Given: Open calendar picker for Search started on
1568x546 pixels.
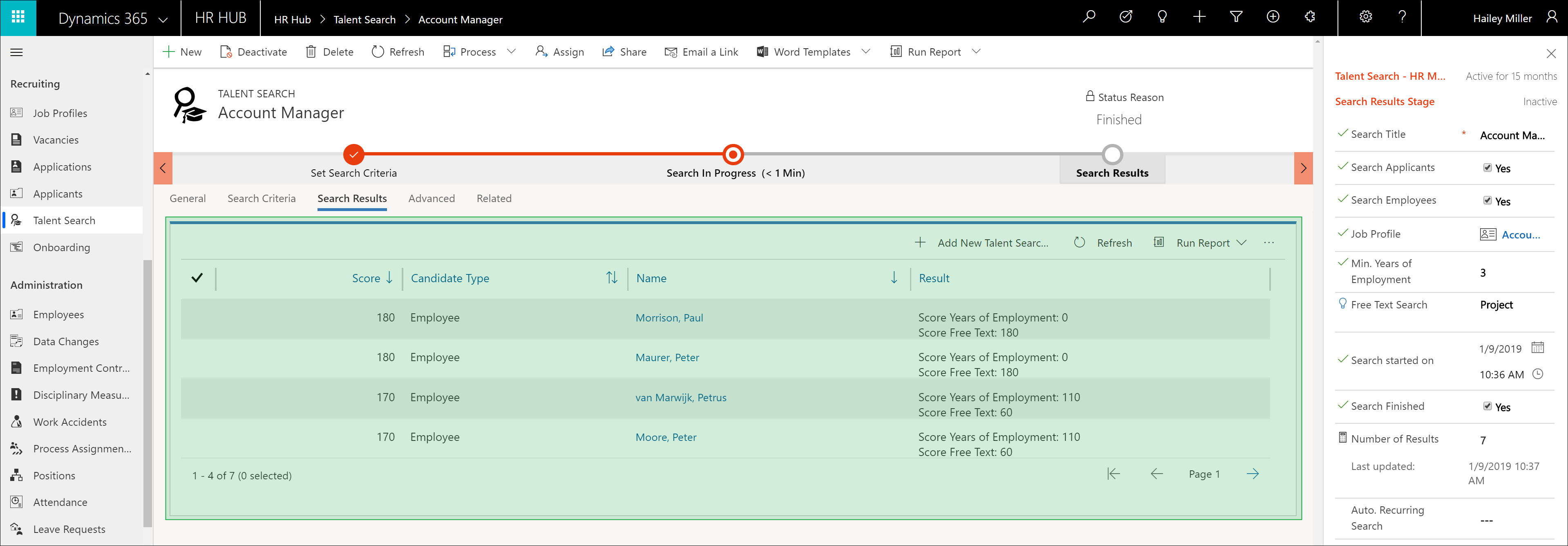Looking at the screenshot, I should point(1538,348).
